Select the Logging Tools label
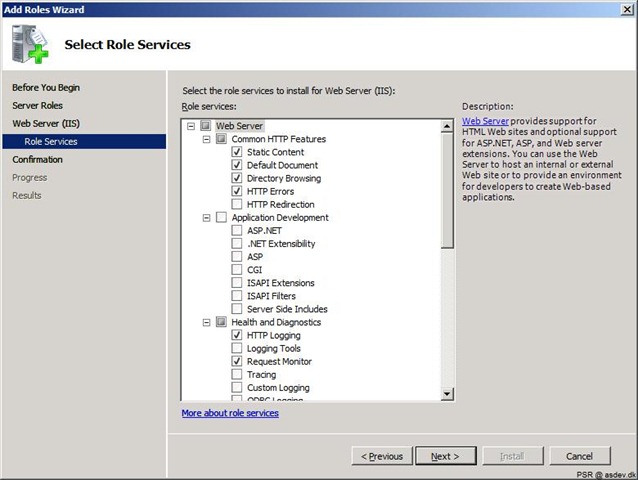Viewport: 638px width, 480px height. [x=274, y=348]
